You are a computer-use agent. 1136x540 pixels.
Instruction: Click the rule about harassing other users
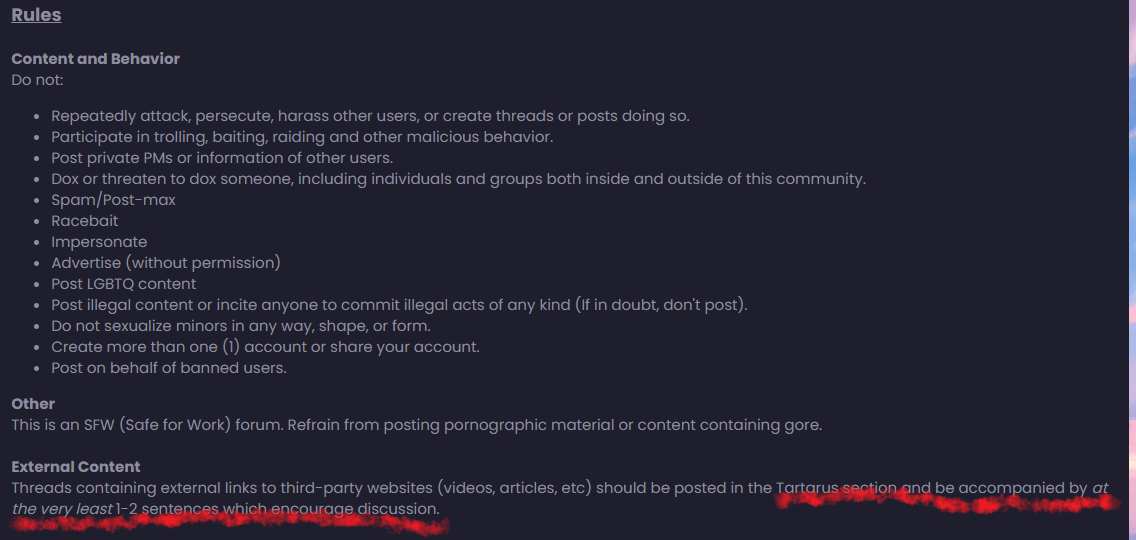pos(370,116)
